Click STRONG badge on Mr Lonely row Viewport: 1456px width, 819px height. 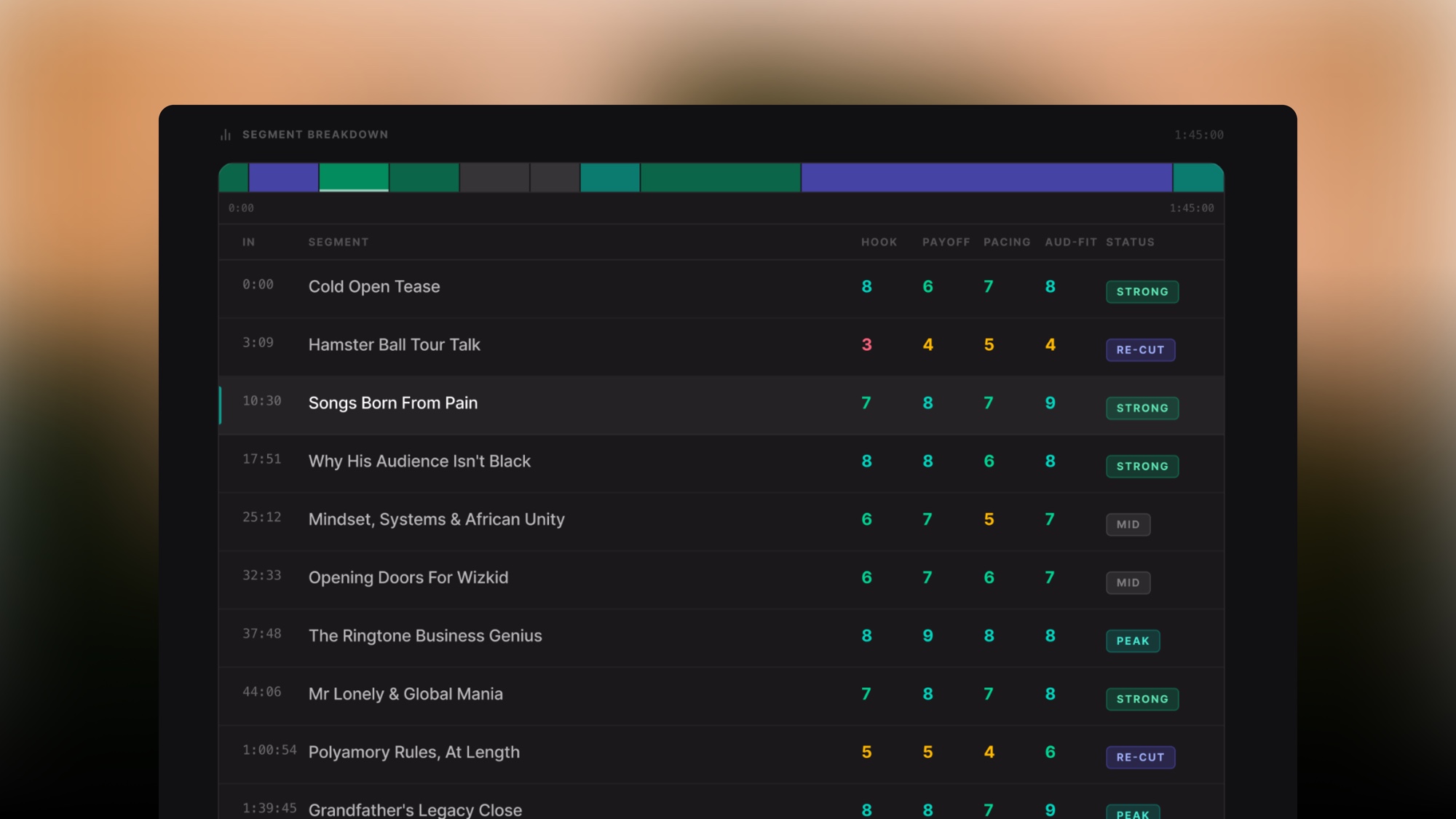pos(1142,699)
